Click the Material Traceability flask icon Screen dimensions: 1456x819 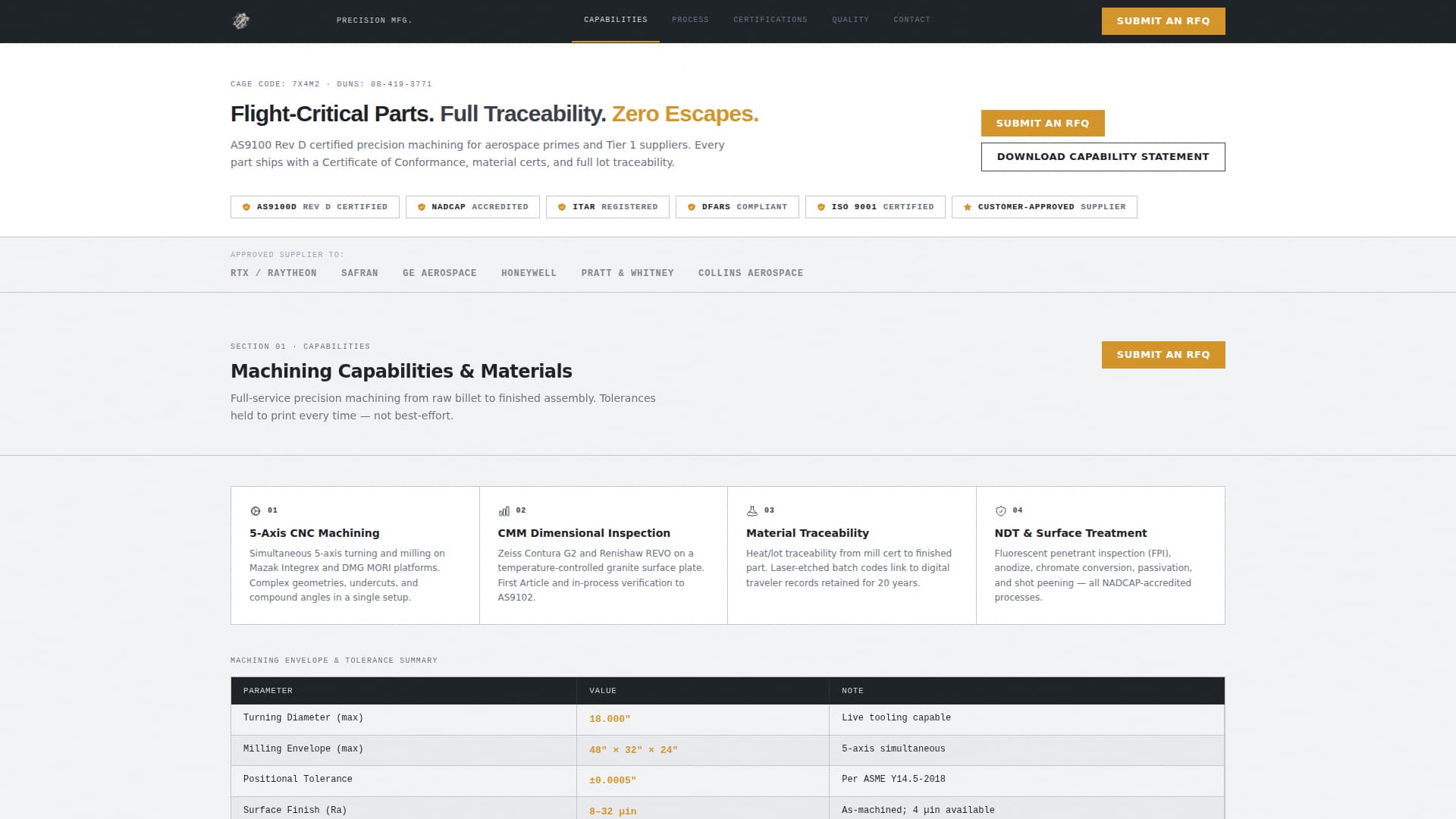point(751,511)
